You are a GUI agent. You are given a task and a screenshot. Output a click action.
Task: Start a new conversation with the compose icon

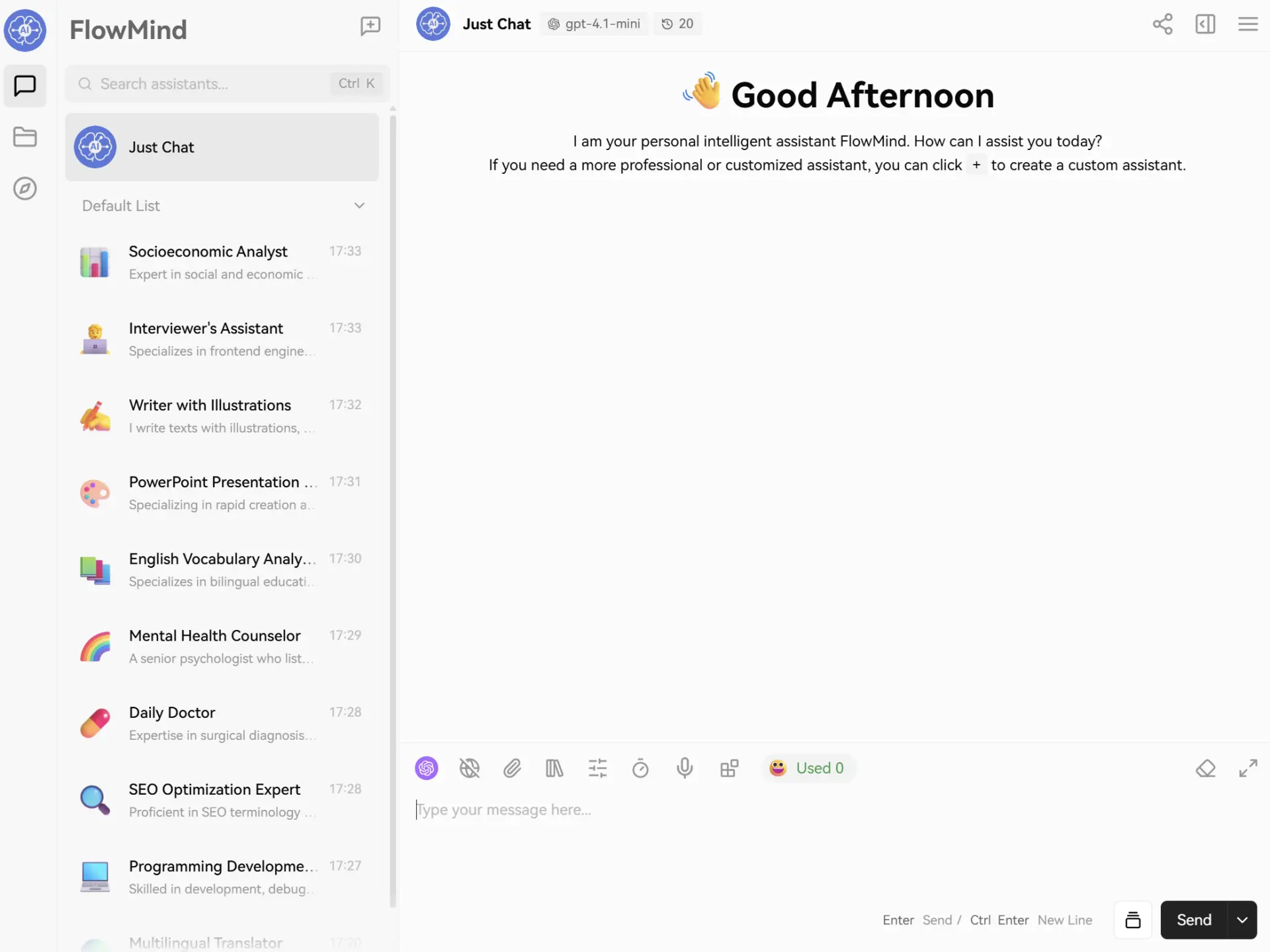click(x=370, y=26)
